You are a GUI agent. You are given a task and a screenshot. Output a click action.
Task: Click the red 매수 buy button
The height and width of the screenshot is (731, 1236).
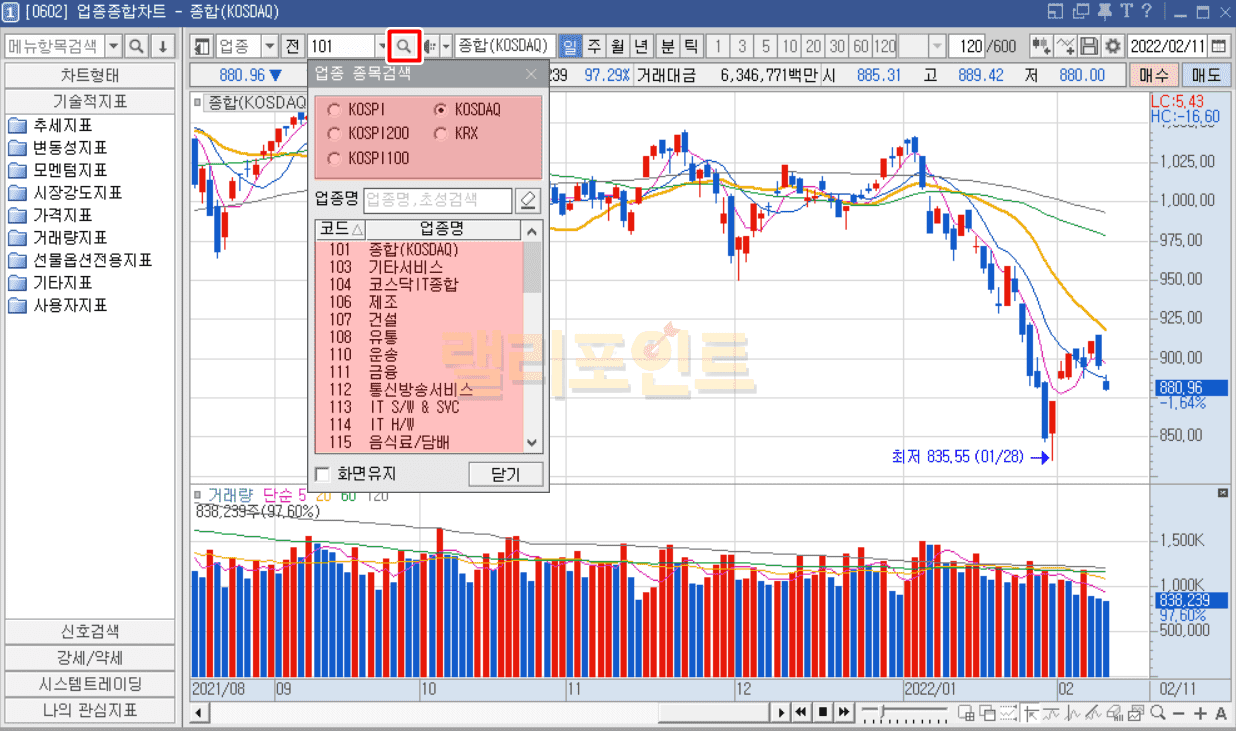coord(1153,75)
